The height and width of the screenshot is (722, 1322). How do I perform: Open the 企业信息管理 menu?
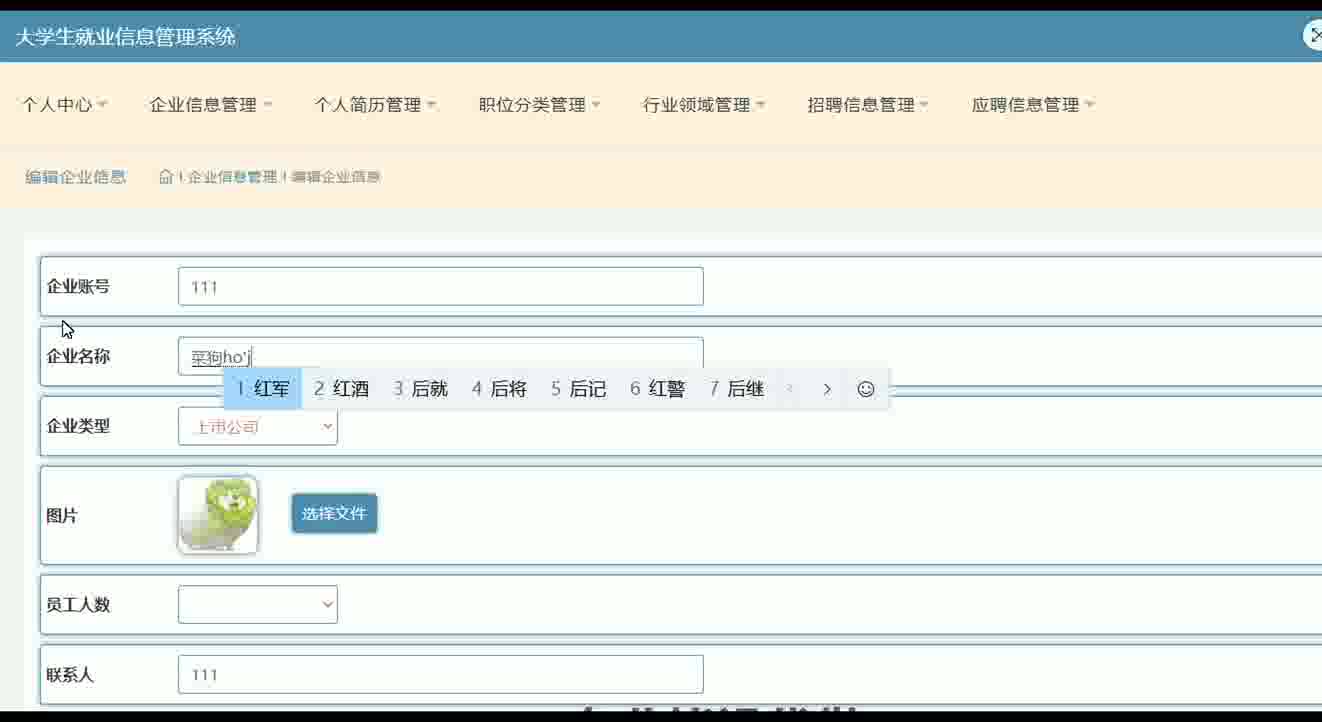tap(211, 104)
